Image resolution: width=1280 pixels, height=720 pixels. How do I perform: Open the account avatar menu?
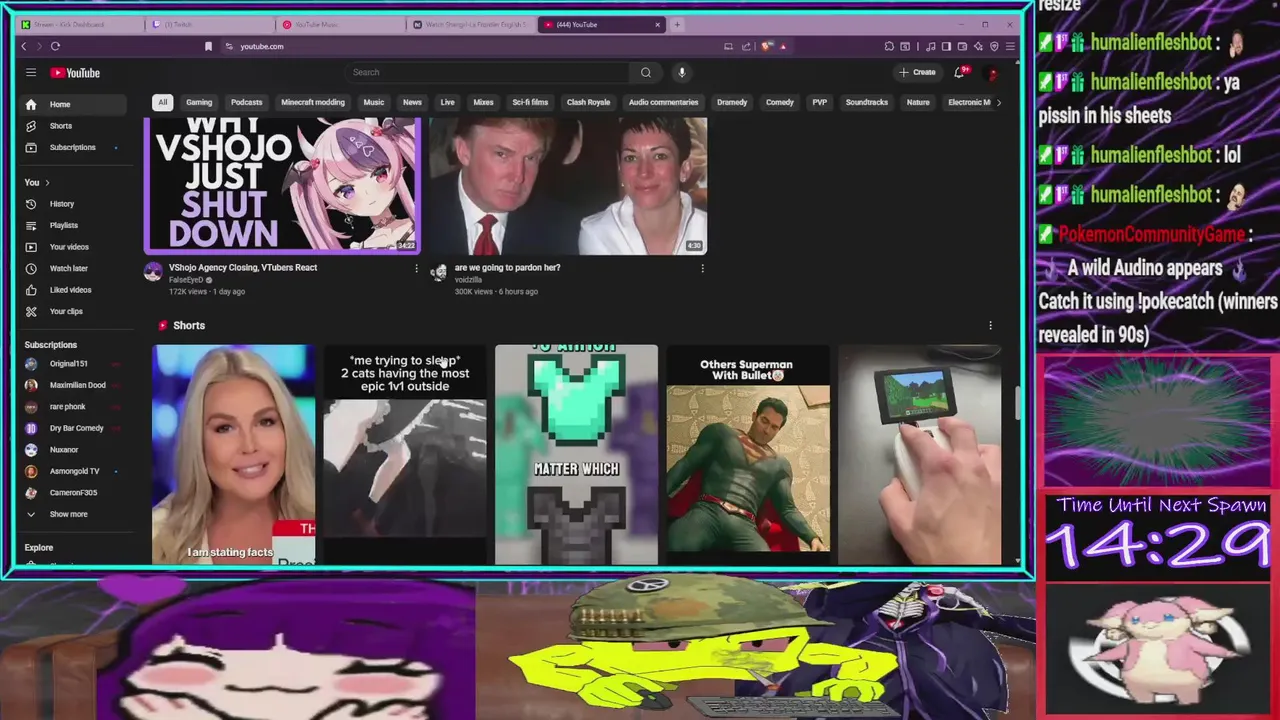pyautogui.click(x=993, y=72)
